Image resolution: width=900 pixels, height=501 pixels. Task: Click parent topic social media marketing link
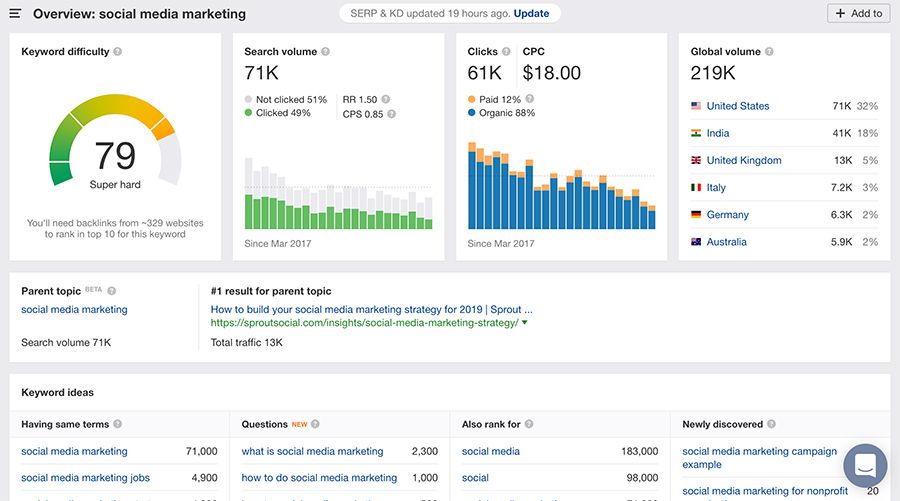pos(74,310)
